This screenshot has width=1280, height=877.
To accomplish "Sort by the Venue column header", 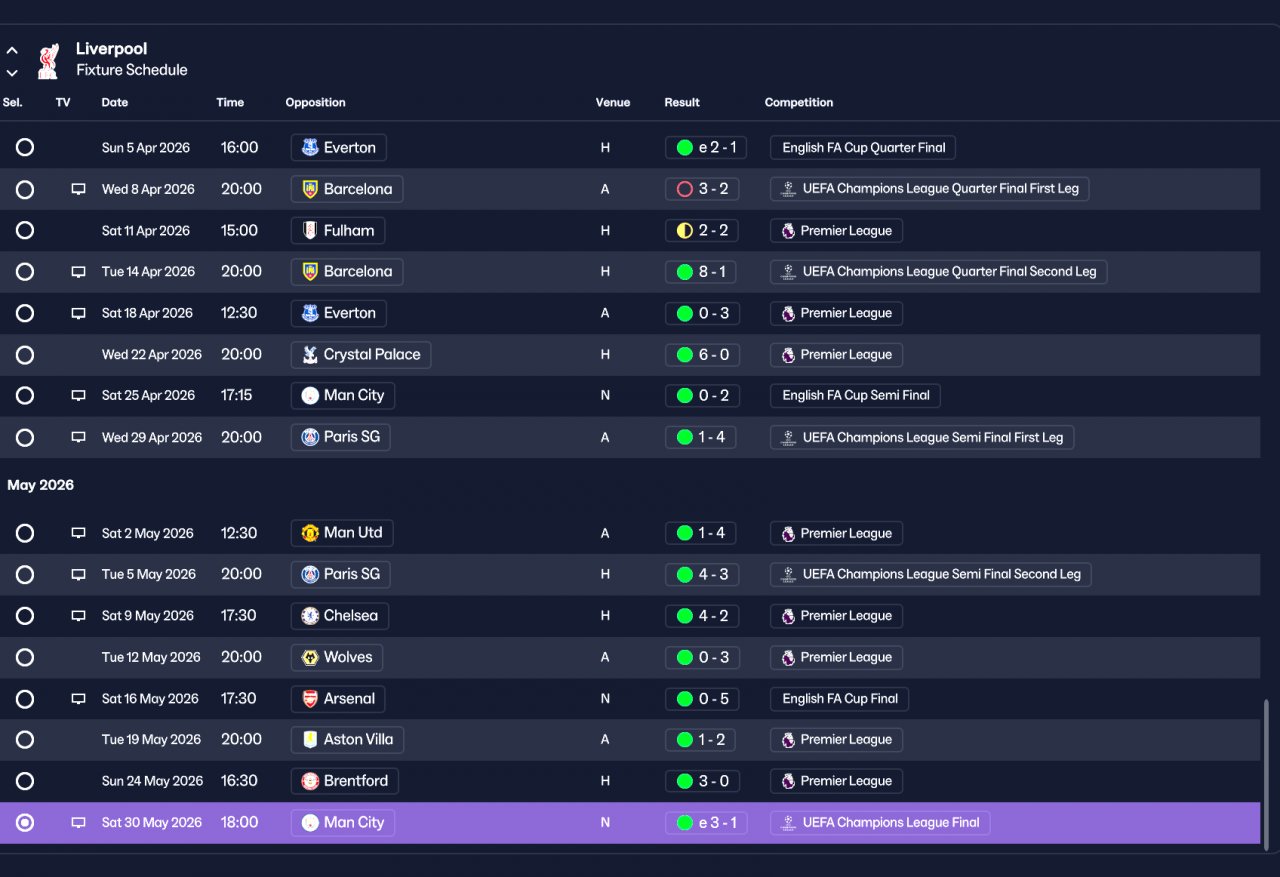I will click(613, 103).
